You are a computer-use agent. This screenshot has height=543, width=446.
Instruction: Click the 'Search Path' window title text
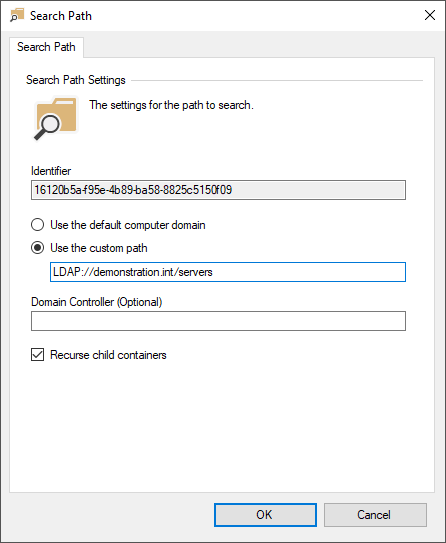[61, 16]
